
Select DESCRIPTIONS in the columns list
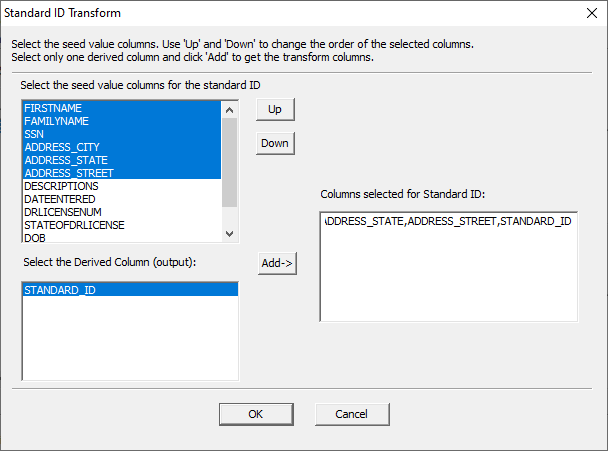pos(122,186)
